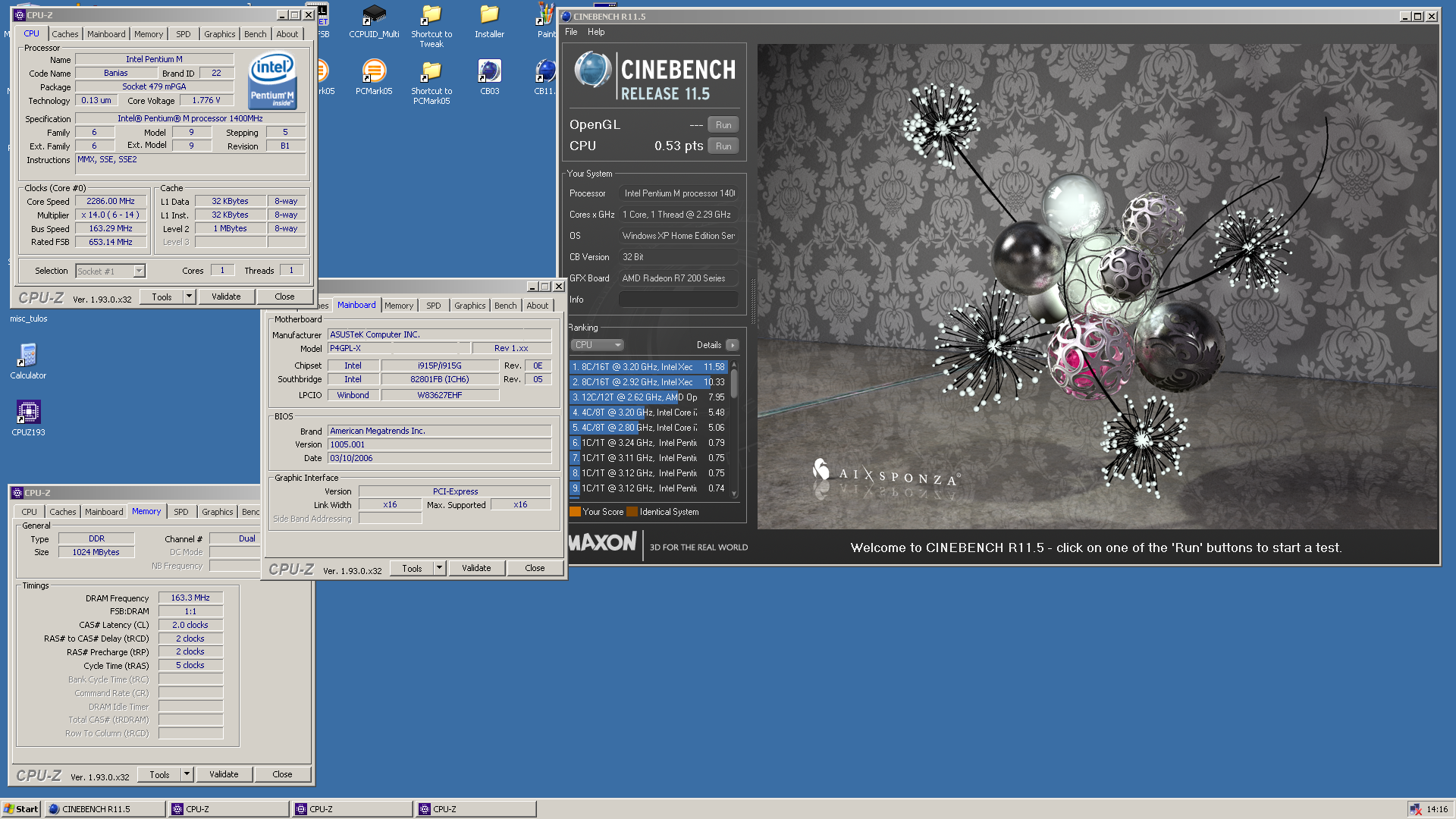Open the Help menu in Cinebench
The image size is (1456, 819).
point(596,32)
